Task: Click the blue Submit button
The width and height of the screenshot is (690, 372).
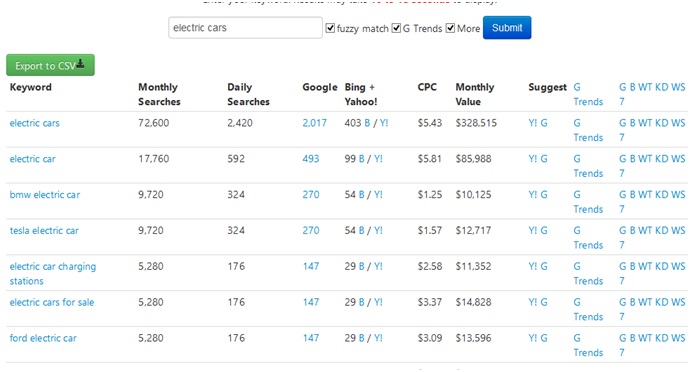Action: [507, 28]
